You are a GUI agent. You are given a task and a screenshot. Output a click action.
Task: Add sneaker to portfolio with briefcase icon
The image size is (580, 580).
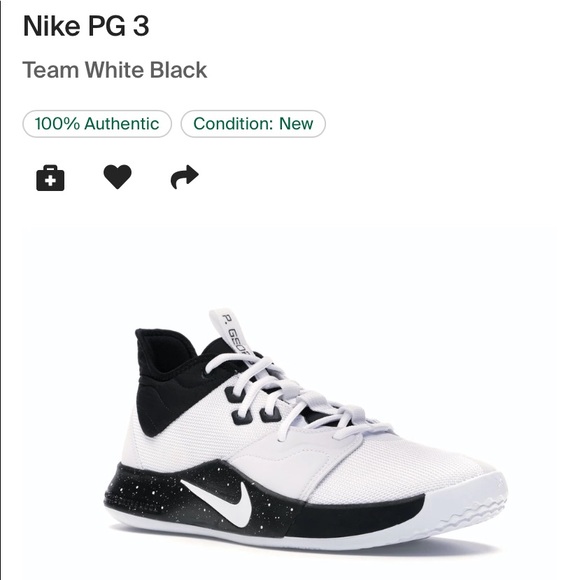point(50,178)
